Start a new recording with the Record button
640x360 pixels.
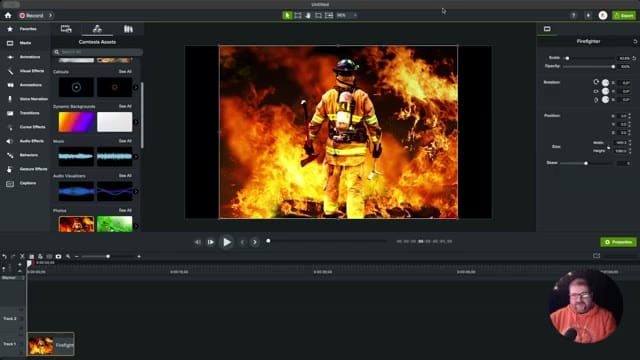tap(31, 16)
